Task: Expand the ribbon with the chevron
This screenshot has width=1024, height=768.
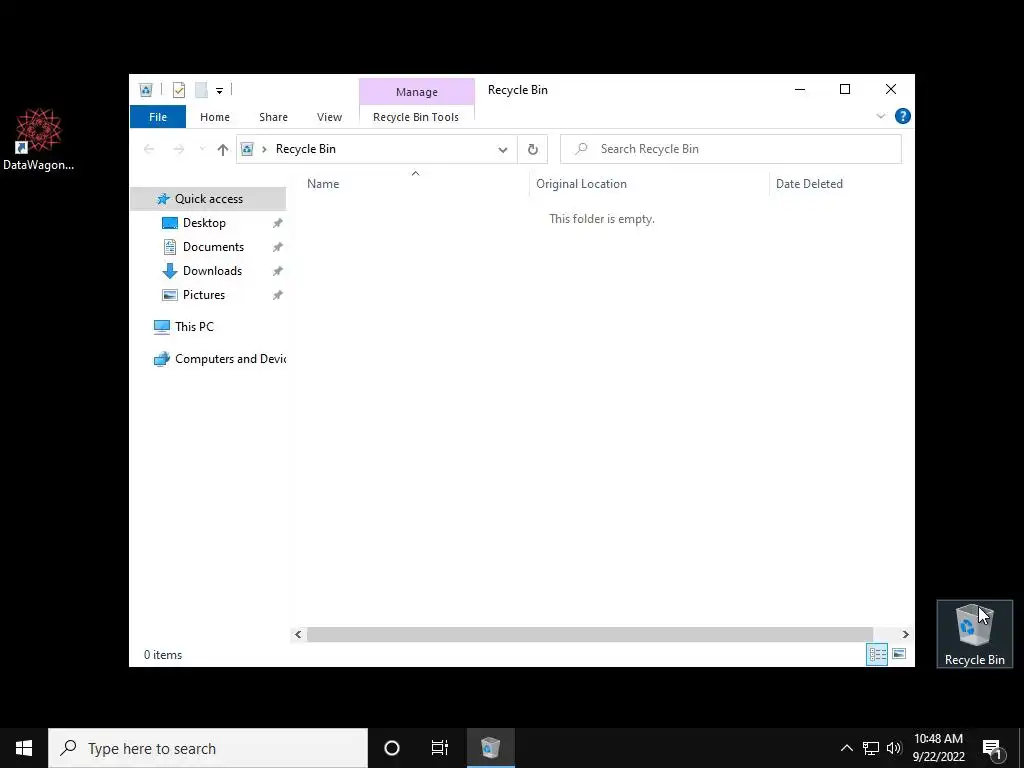Action: click(880, 116)
